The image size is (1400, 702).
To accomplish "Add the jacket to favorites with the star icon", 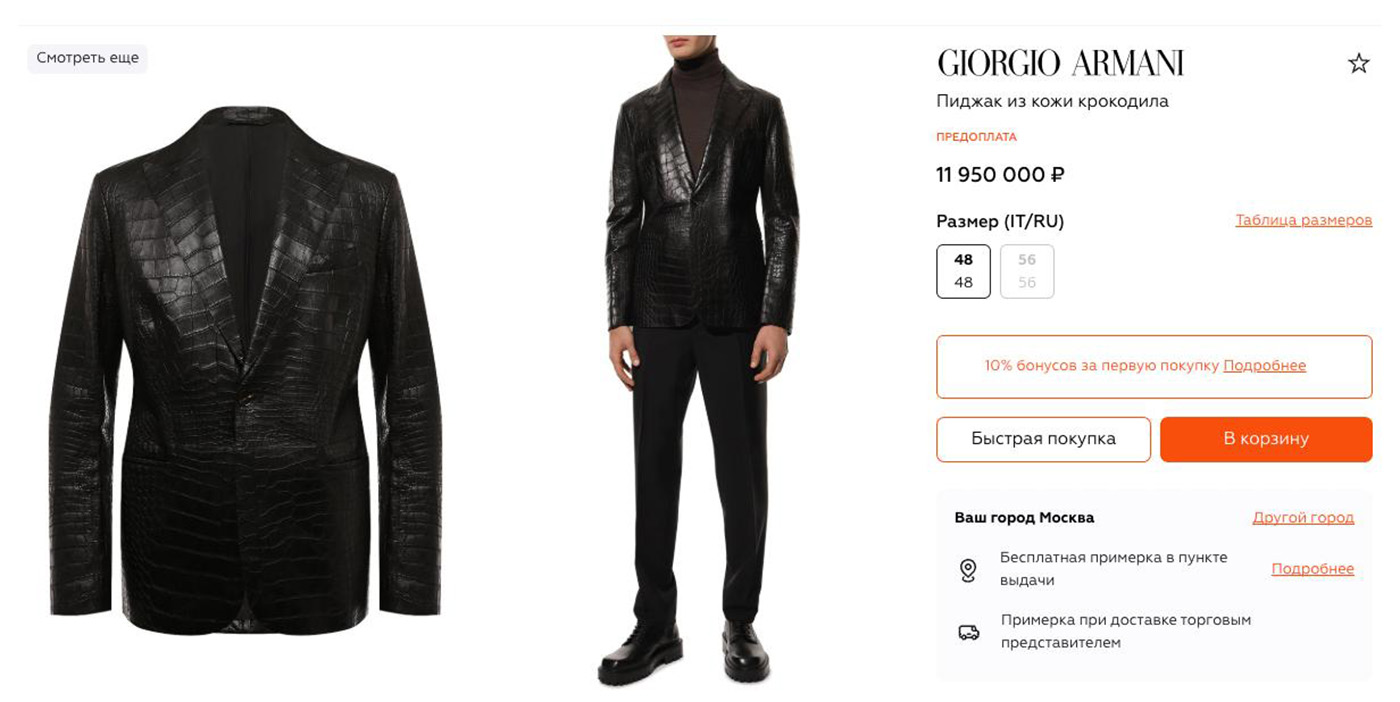I will [x=1358, y=64].
